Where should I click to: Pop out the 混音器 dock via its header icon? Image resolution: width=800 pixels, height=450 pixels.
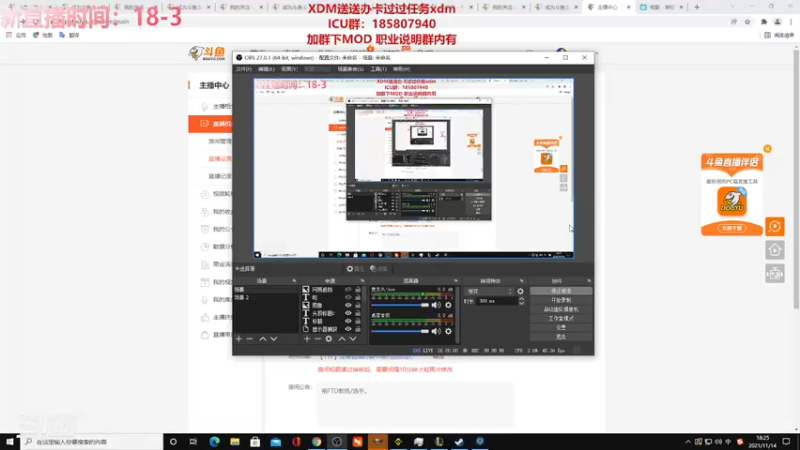pyautogui.click(x=456, y=281)
